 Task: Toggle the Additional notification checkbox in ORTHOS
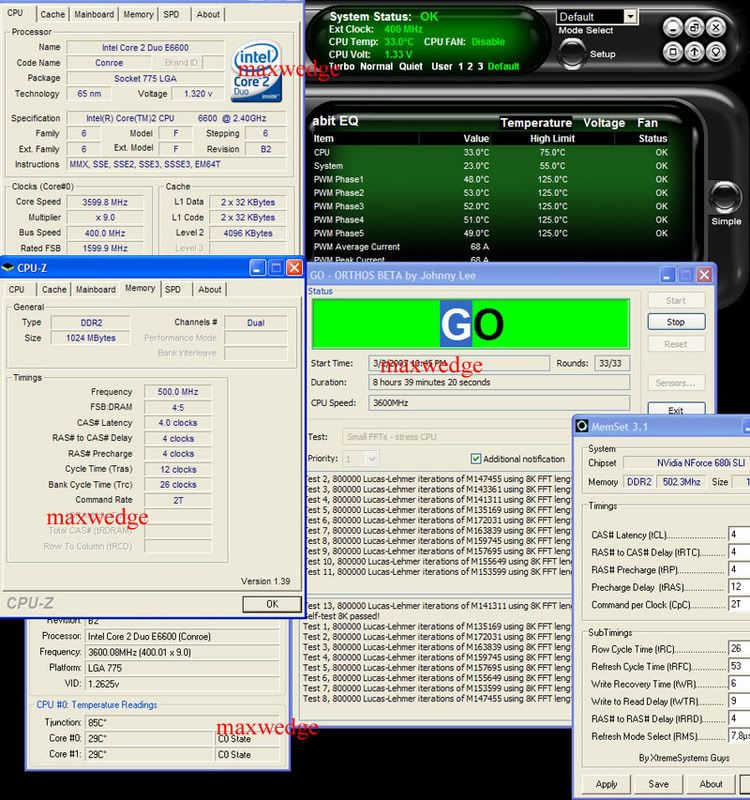[x=476, y=459]
